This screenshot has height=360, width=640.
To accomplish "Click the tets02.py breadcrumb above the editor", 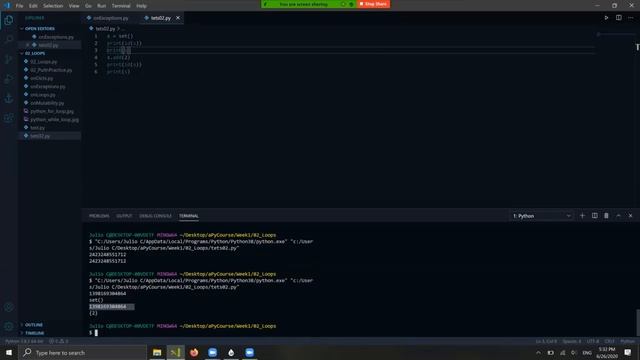I will (105, 29).
